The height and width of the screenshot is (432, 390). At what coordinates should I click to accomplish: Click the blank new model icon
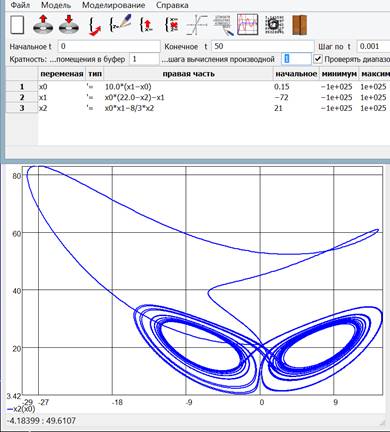pos(17,25)
